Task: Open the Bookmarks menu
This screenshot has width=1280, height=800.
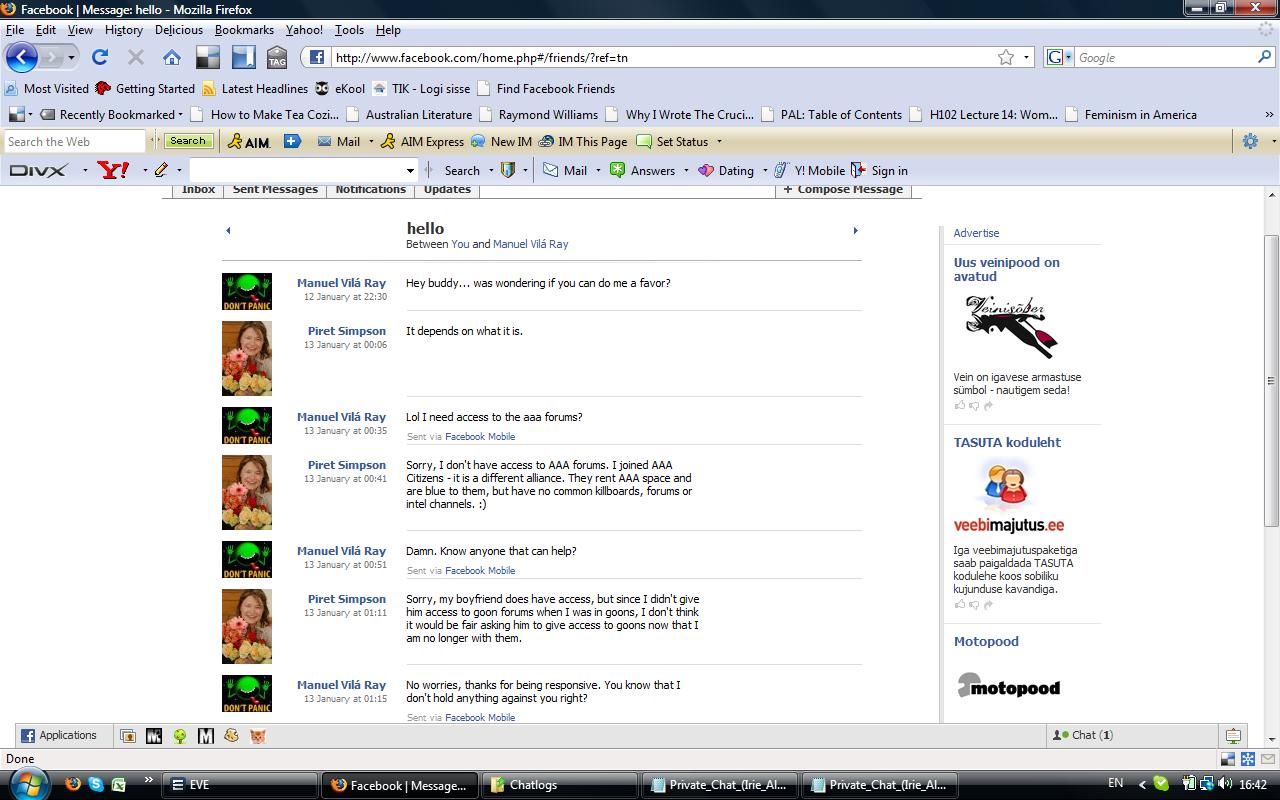Action: coord(244,30)
